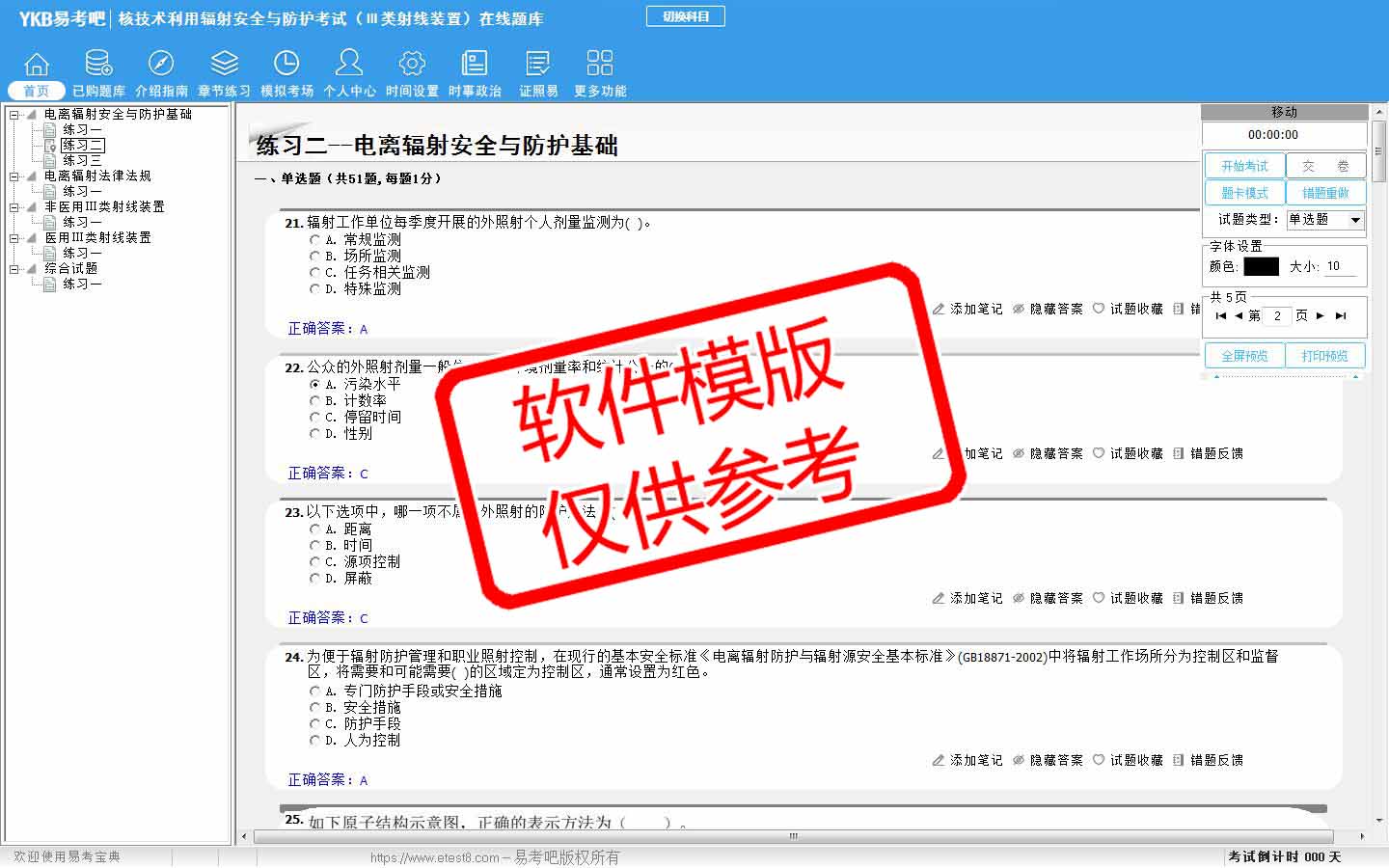The width and height of the screenshot is (1389, 868).
Task: Select 练习三 in the chapter tree
Action: (82, 160)
